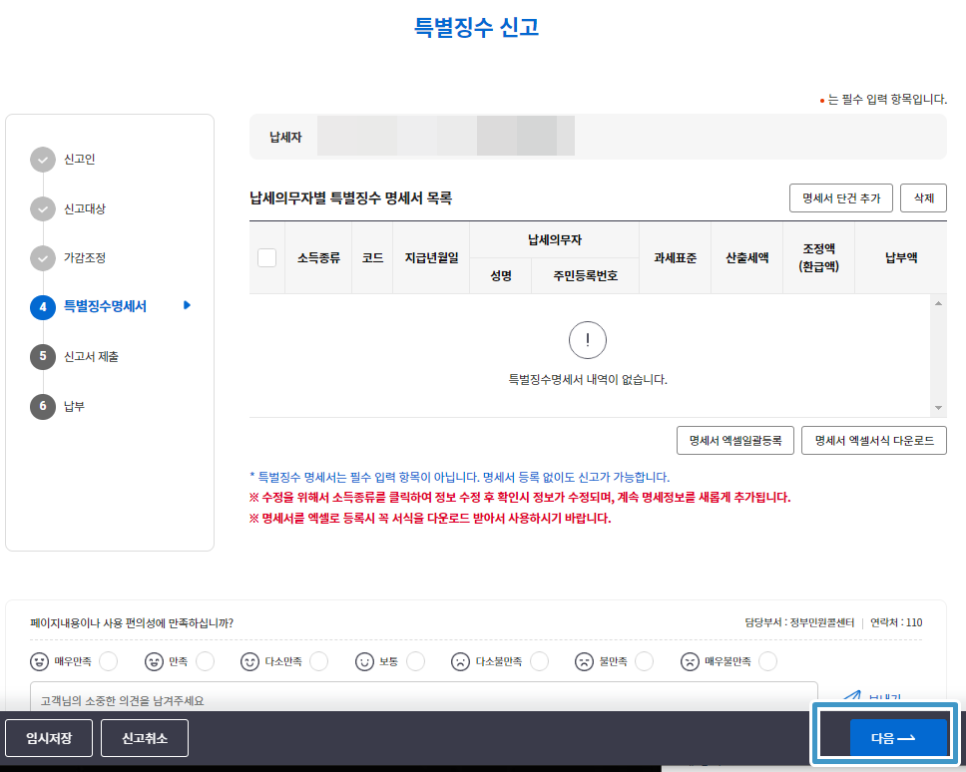Click the 담당부서 : 정부민원콜센터 text
966x772 pixels.
[800, 622]
